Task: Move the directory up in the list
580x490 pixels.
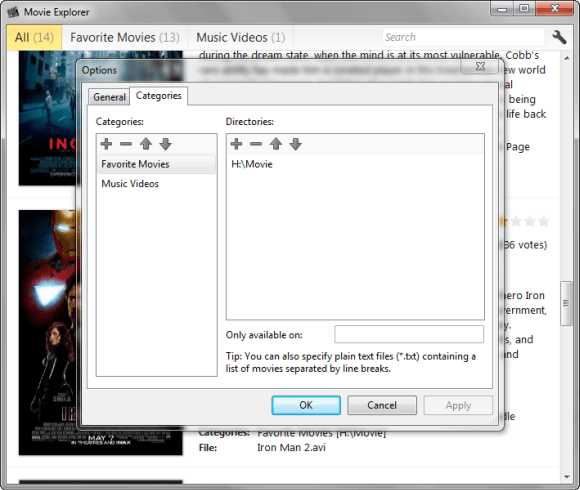Action: 276,144
